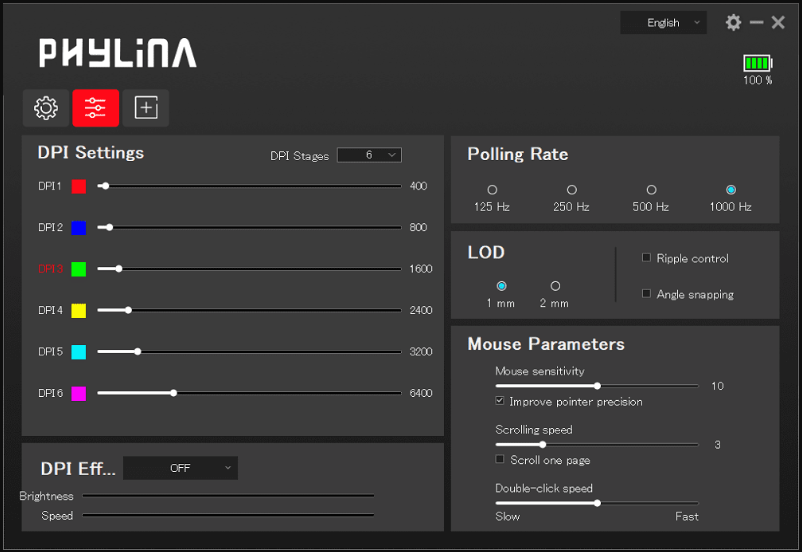This screenshot has height=552, width=802.
Task: Uncheck Improve pointer precision
Action: click(501, 401)
